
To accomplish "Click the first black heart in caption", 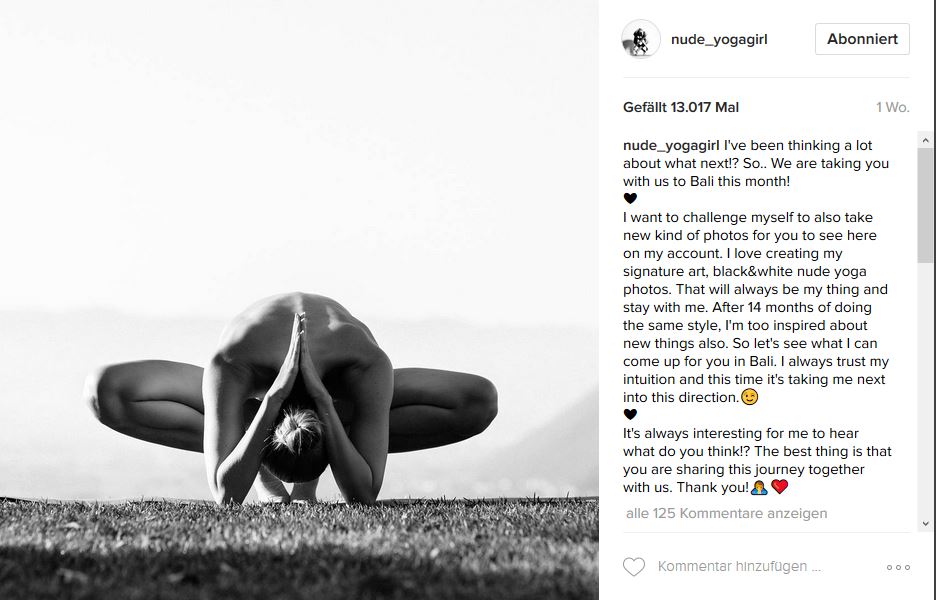I will (630, 199).
